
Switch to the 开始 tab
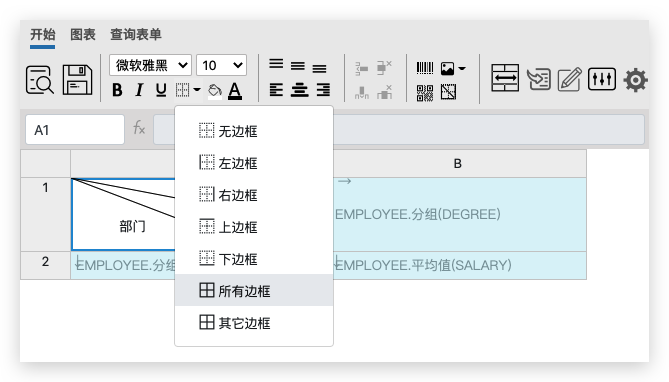(x=43, y=35)
